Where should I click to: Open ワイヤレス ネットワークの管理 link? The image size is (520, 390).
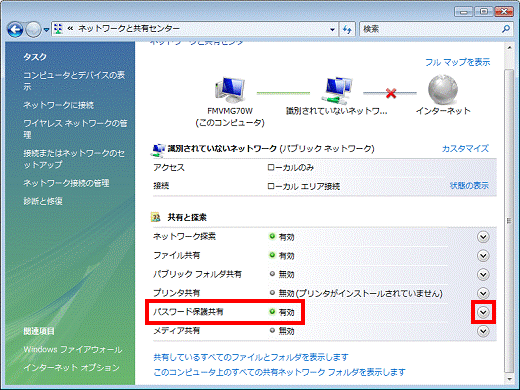click(75, 129)
